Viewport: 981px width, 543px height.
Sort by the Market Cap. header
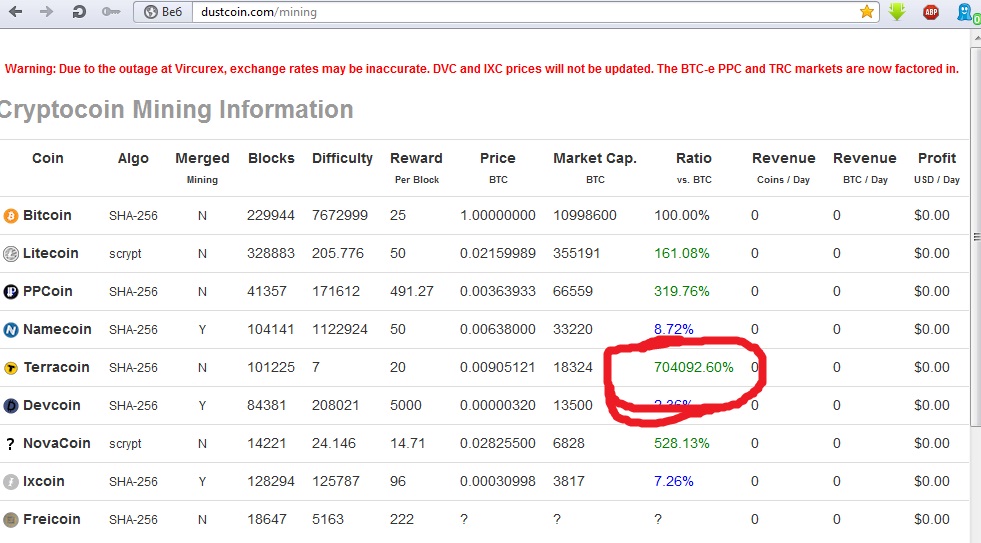[595, 168]
